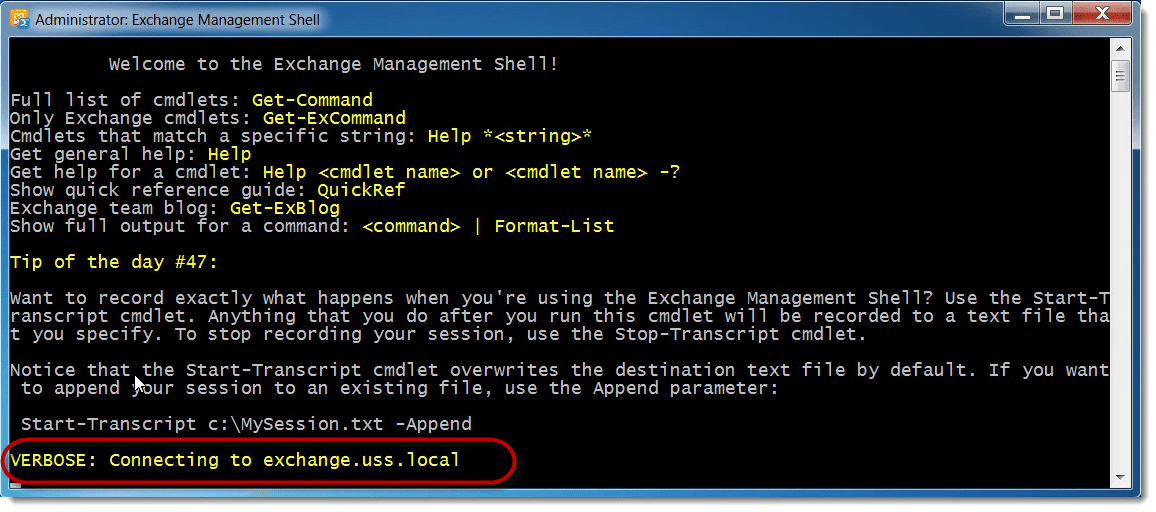
Task: Click the scrollbar down arrow
Action: tap(1121, 477)
